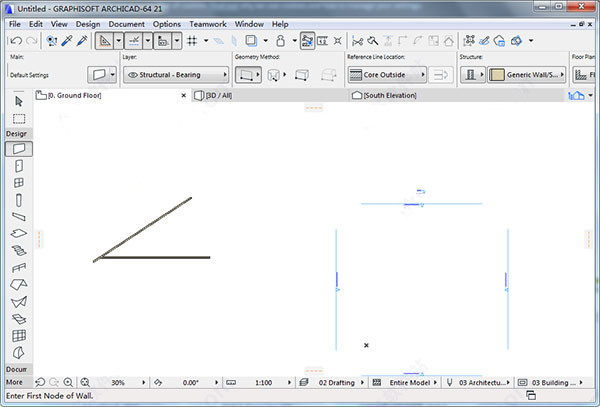Click the Generic Wall building material swatch
600x407 pixels.
pyautogui.click(x=497, y=75)
